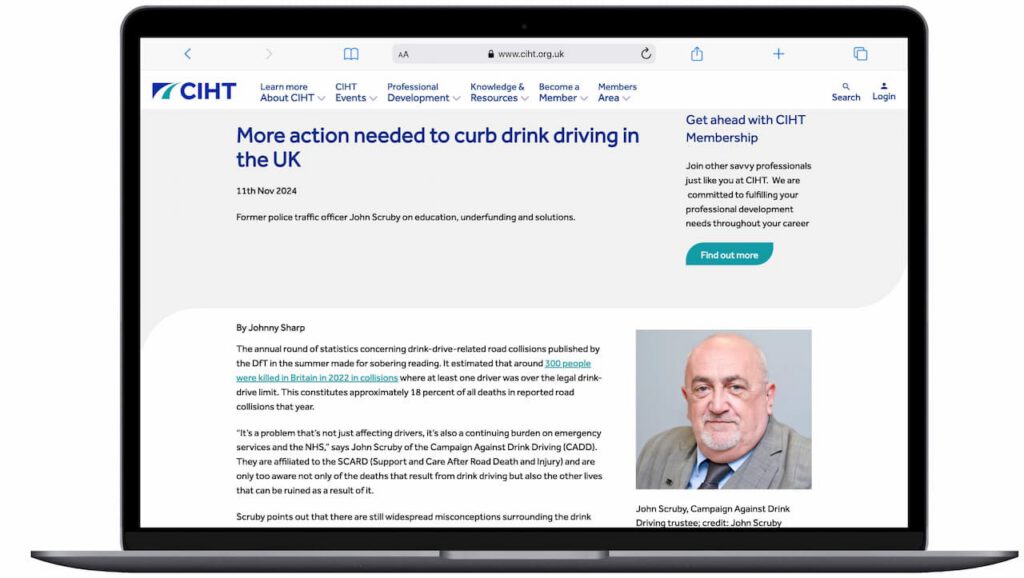
Task: Reload the page with the refresh icon
Action: tap(646, 54)
